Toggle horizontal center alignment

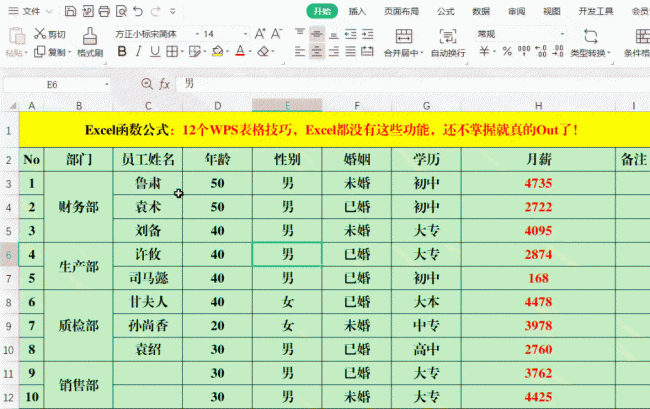coord(317,51)
